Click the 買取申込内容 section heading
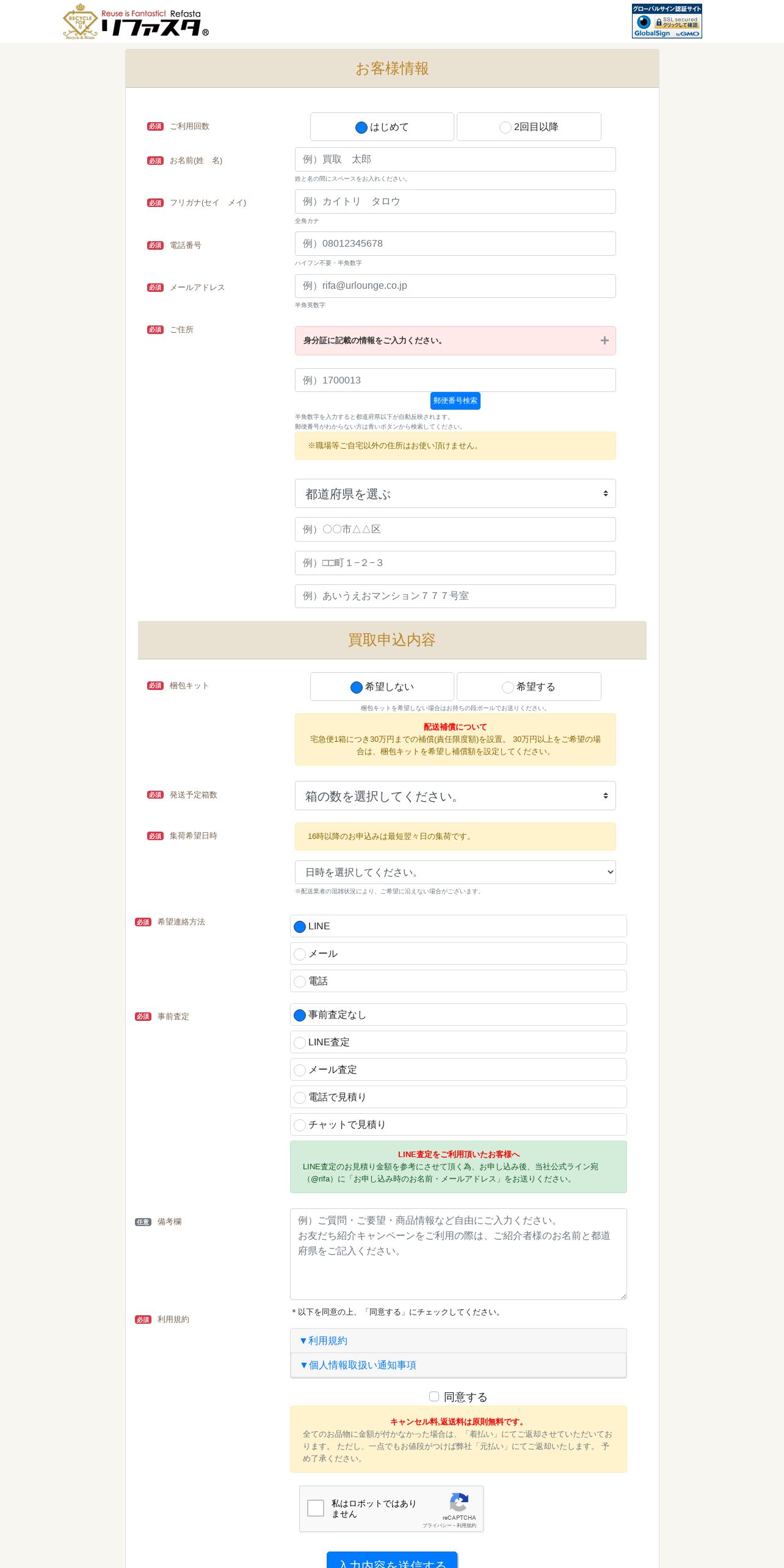Image resolution: width=784 pixels, height=1568 pixels. point(392,640)
